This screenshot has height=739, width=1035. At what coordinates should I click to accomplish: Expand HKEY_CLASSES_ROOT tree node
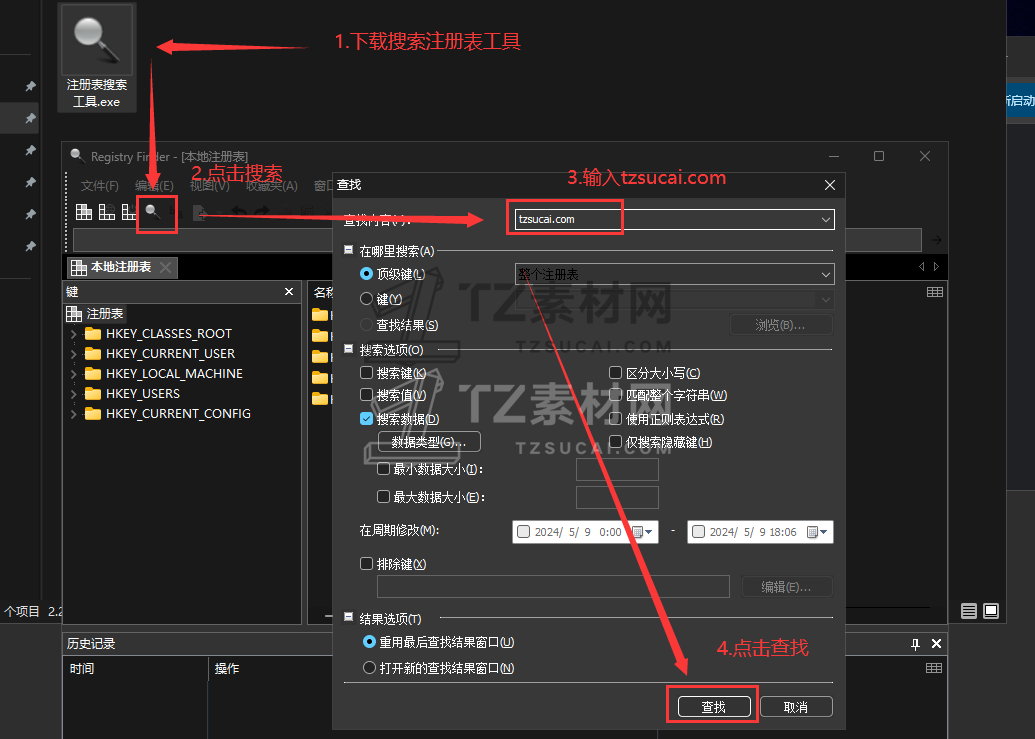tap(73, 335)
